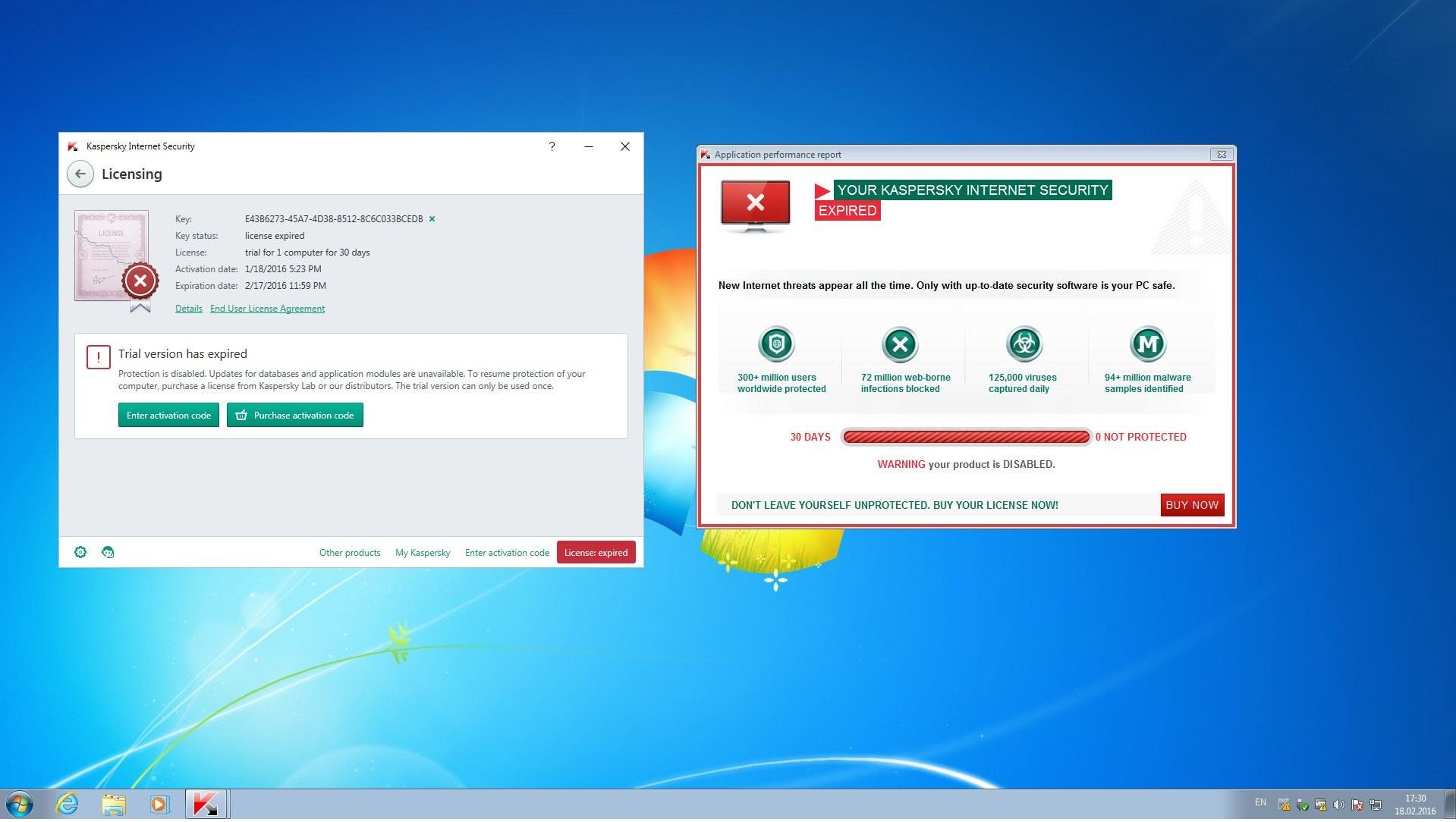Click '0 NOT PROTECTED' label
Viewport: 1456px width, 822px height.
(x=1140, y=437)
